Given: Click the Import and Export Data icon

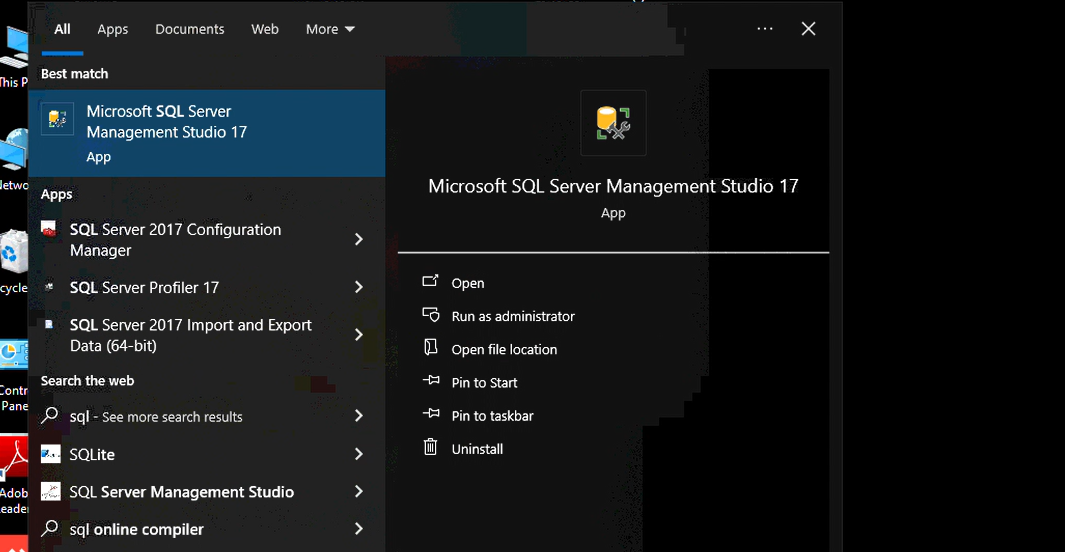Looking at the screenshot, I should tap(49, 325).
